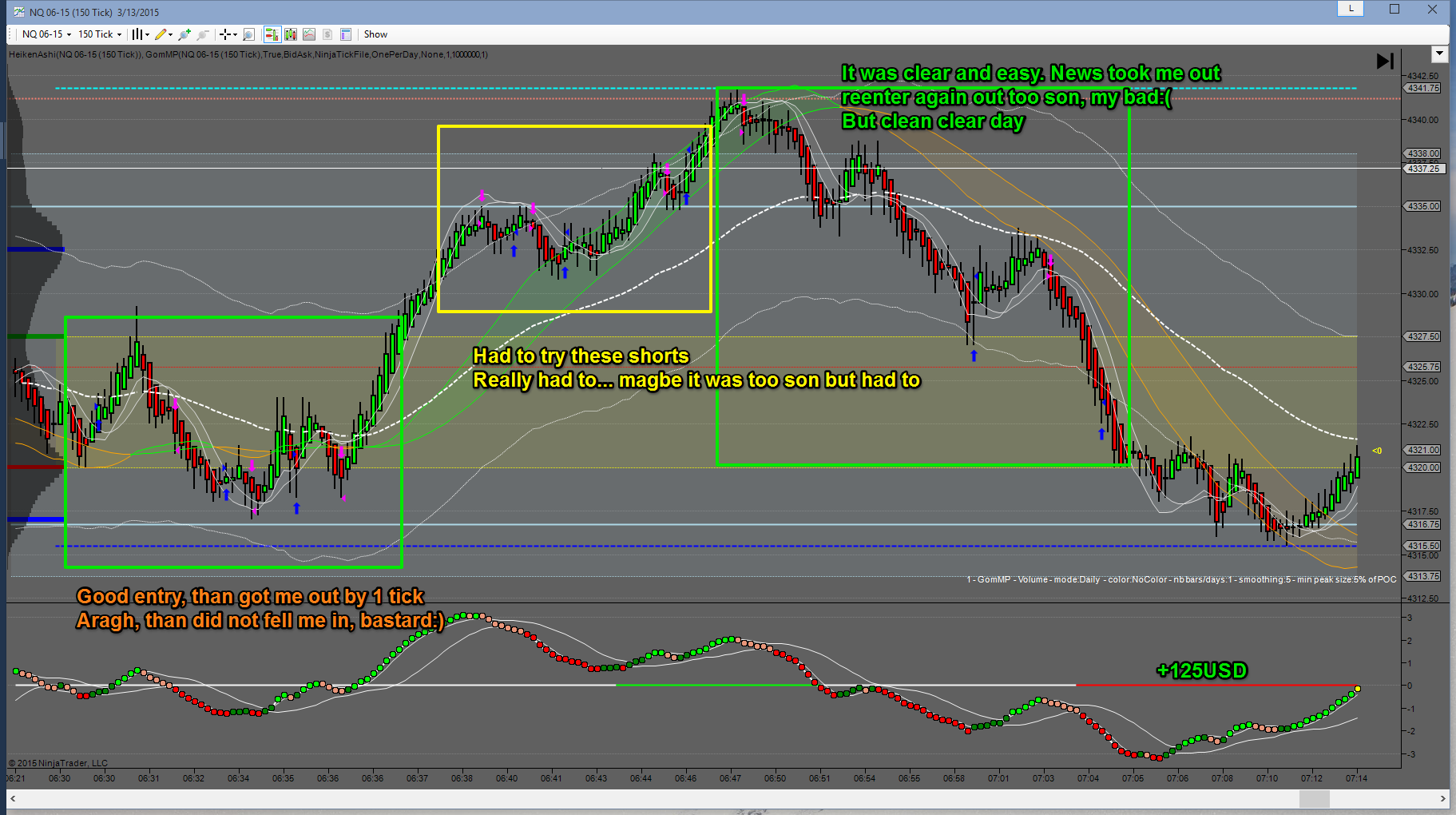Open the Indicators dialog icon
The height and width of the screenshot is (815, 1456).
309,34
